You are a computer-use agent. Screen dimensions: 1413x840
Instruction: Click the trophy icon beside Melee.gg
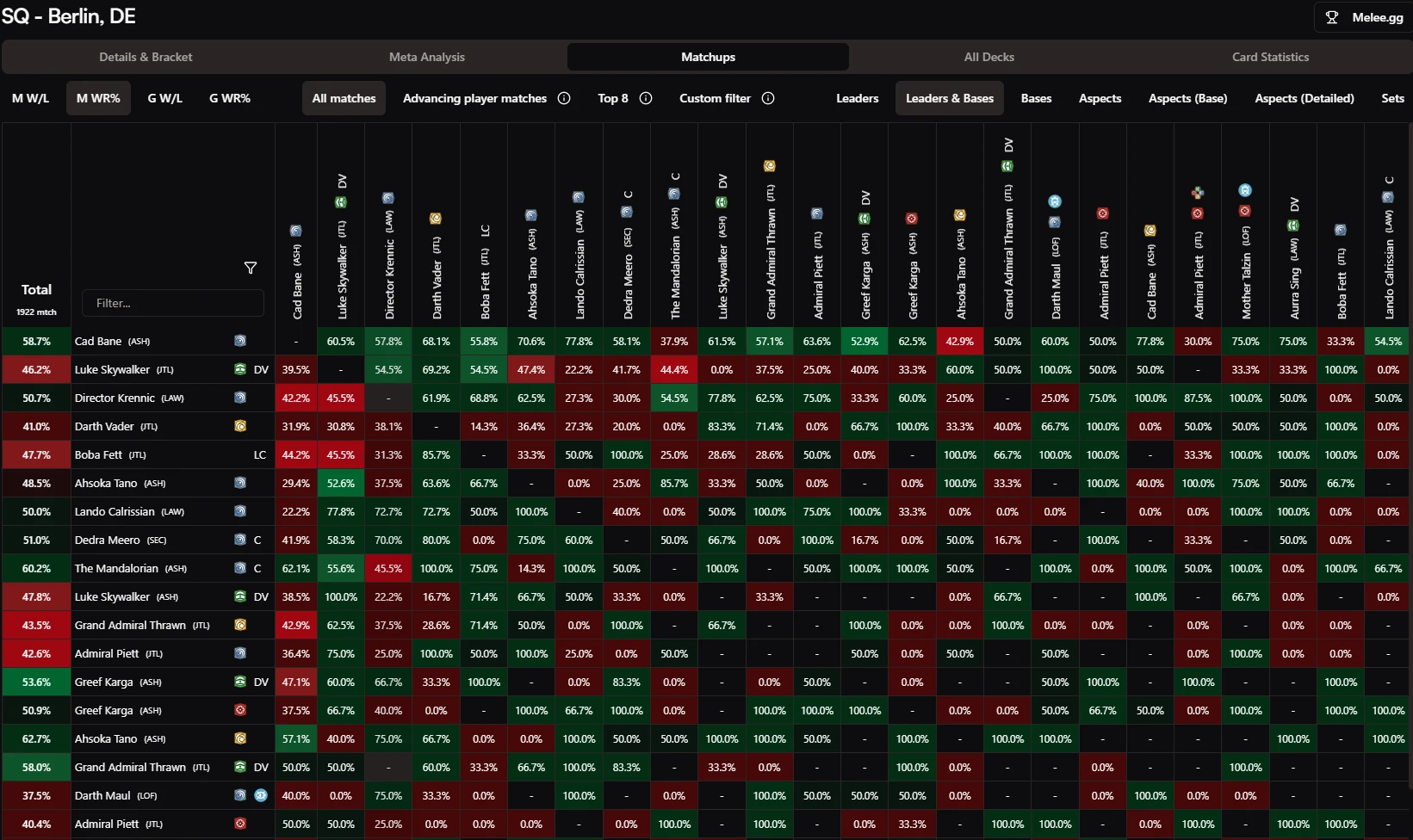(x=1332, y=17)
